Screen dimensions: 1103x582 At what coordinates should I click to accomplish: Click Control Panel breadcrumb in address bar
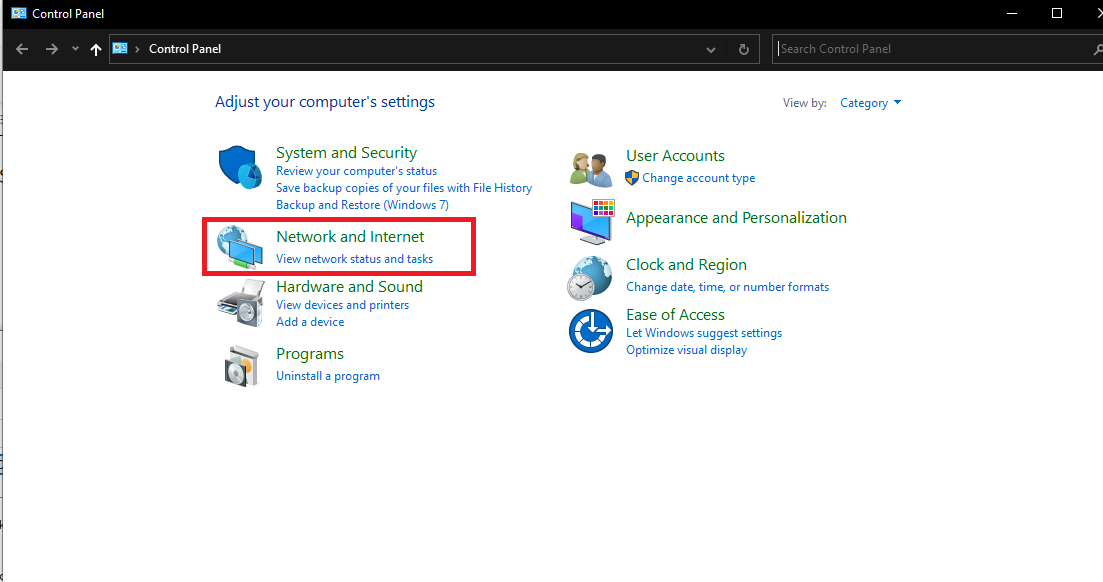pyautogui.click(x=185, y=49)
